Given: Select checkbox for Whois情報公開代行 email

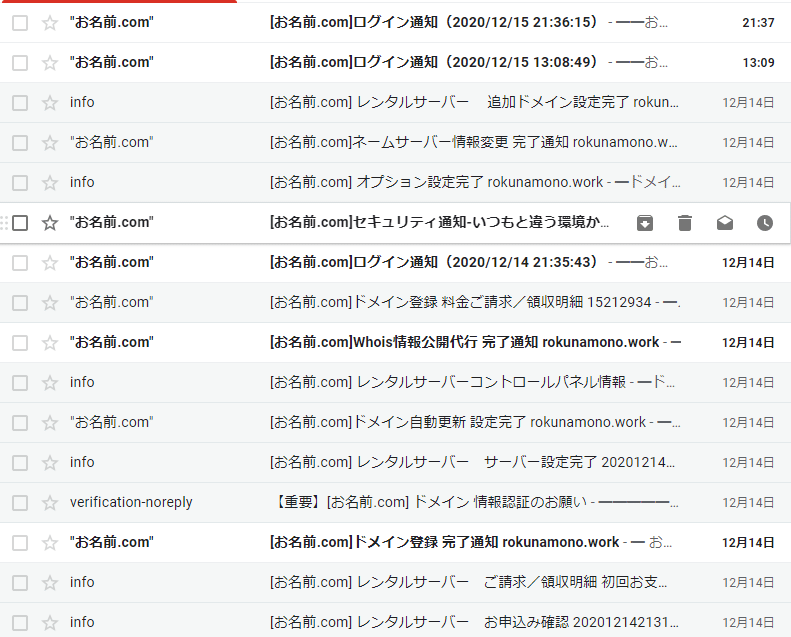Looking at the screenshot, I should 20,343.
